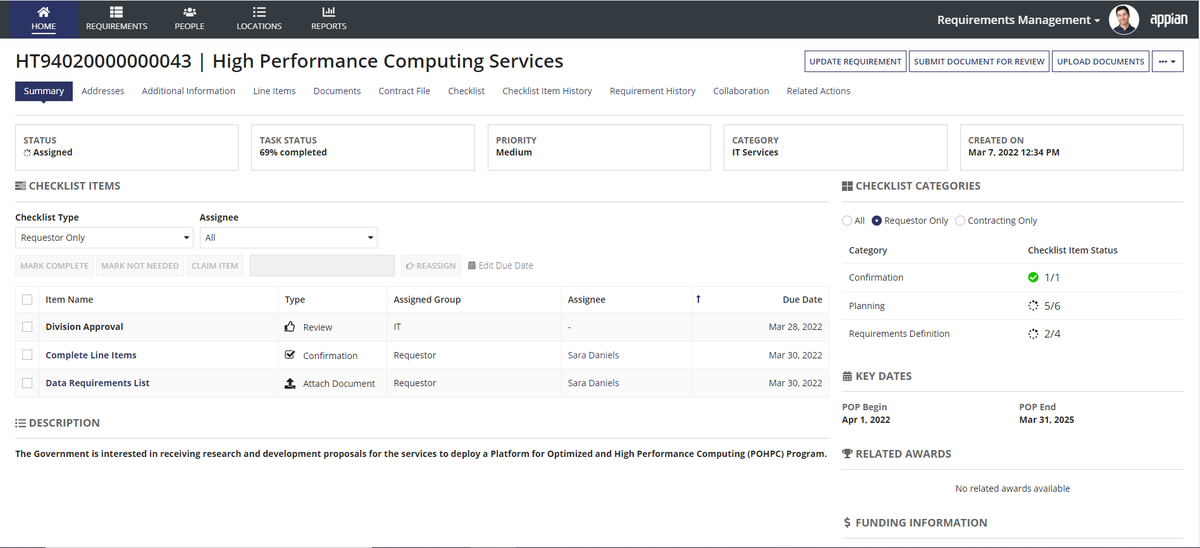Select the All checklist categories radio
The height and width of the screenshot is (548, 1200).
[847, 221]
